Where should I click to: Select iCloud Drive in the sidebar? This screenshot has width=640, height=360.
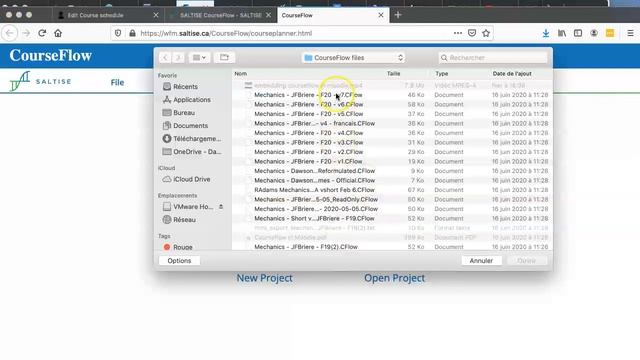pyautogui.click(x=191, y=179)
